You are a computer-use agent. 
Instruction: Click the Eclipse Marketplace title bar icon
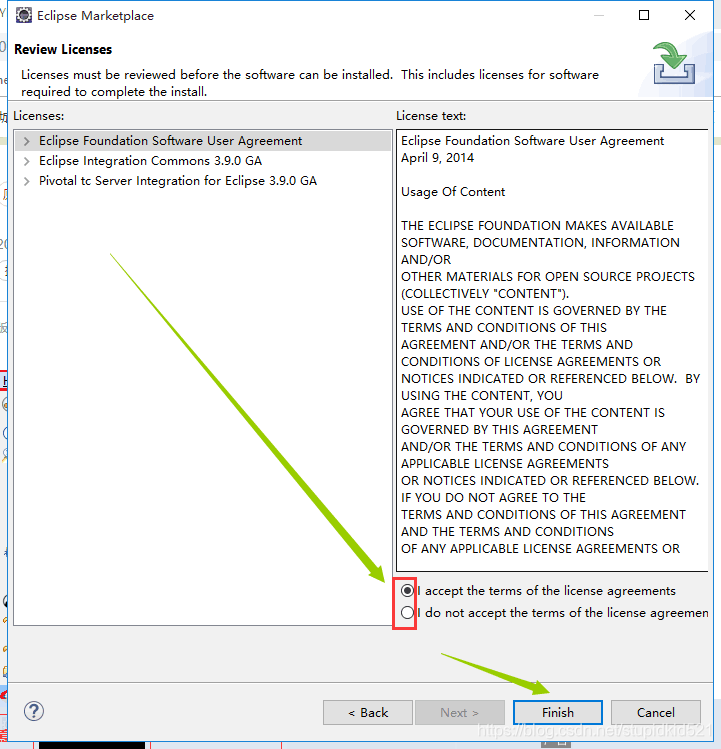[23, 15]
